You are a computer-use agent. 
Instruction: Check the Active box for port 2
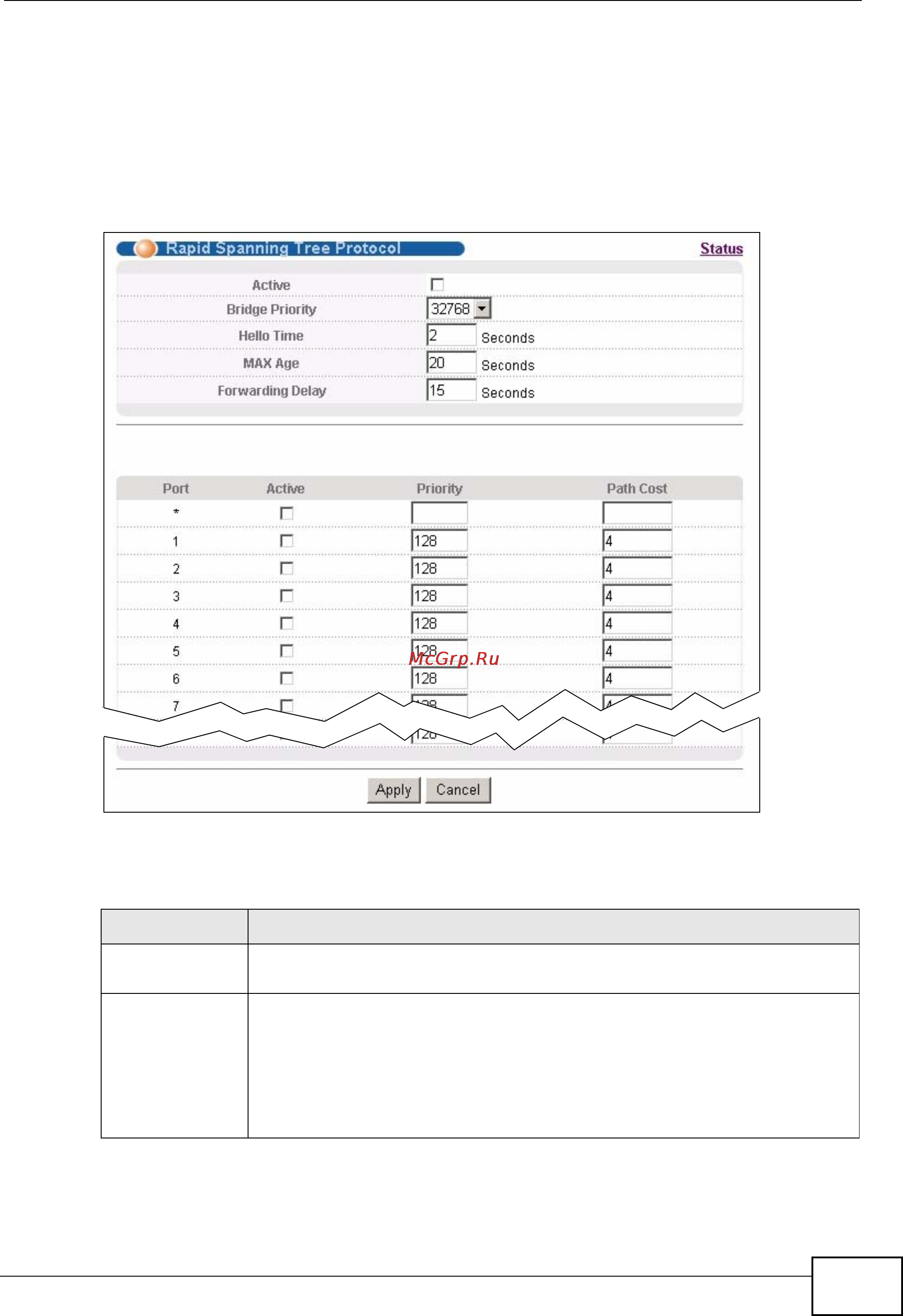coord(287,568)
